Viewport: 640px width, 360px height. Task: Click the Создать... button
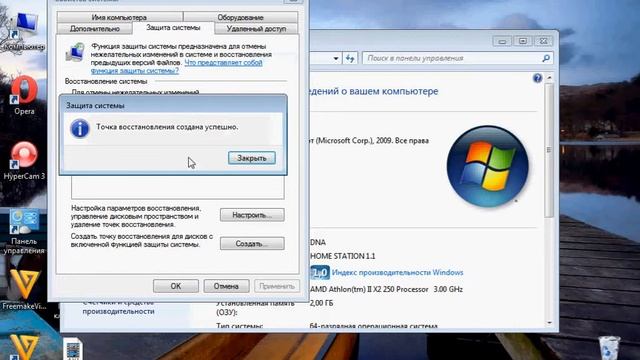pyautogui.click(x=252, y=244)
